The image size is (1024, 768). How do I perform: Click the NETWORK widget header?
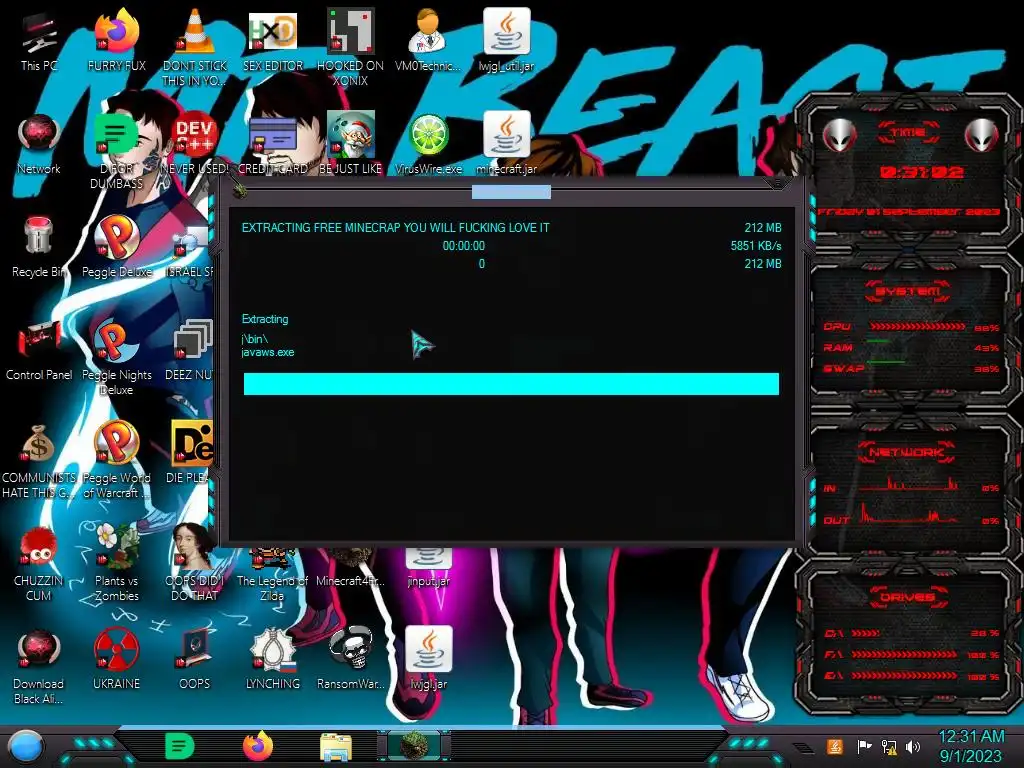pyautogui.click(x=906, y=452)
